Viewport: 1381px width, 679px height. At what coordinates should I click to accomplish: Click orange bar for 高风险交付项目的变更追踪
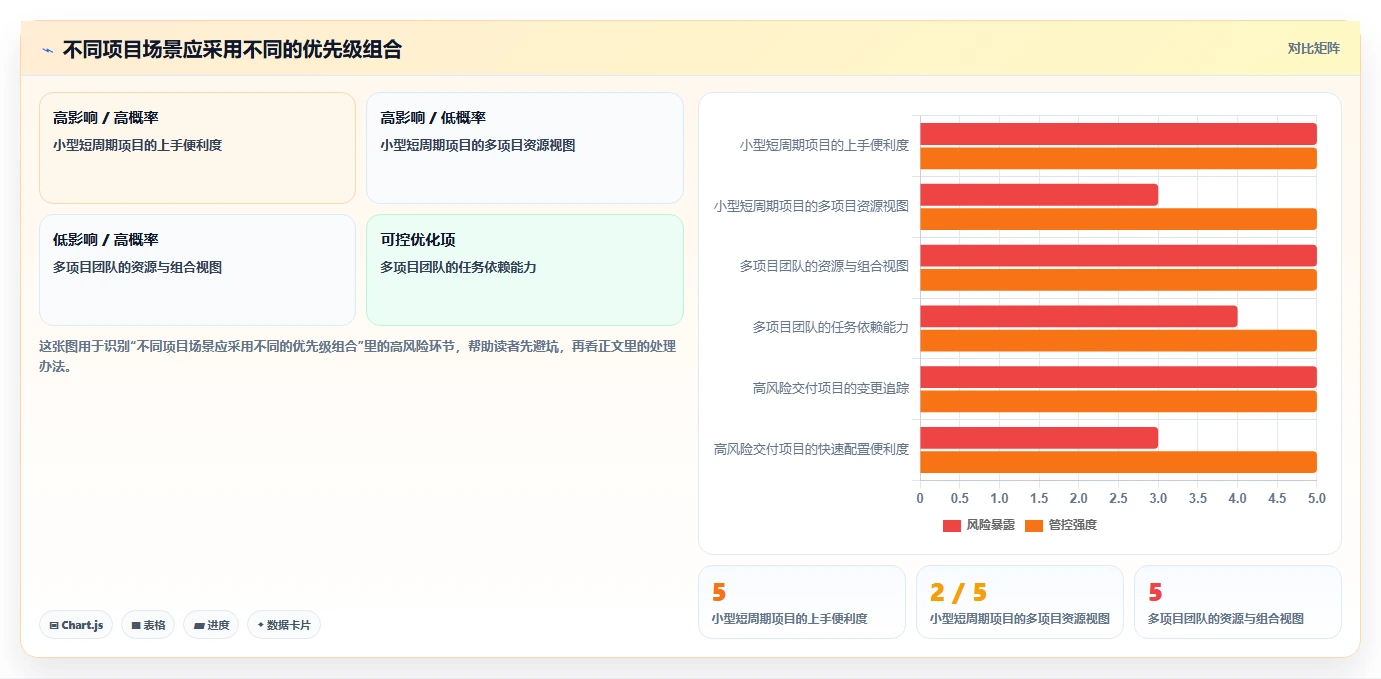pyautogui.click(x=1118, y=401)
